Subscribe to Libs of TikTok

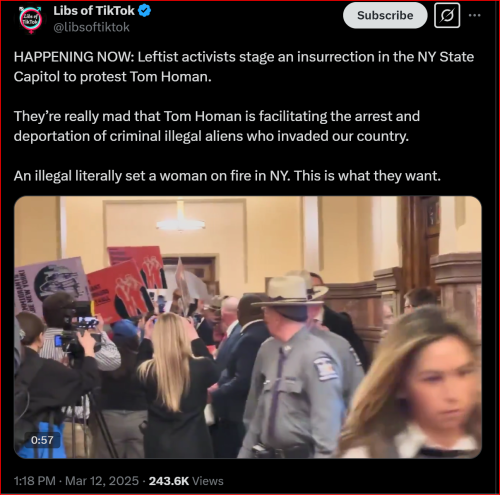pyautogui.click(x=385, y=15)
